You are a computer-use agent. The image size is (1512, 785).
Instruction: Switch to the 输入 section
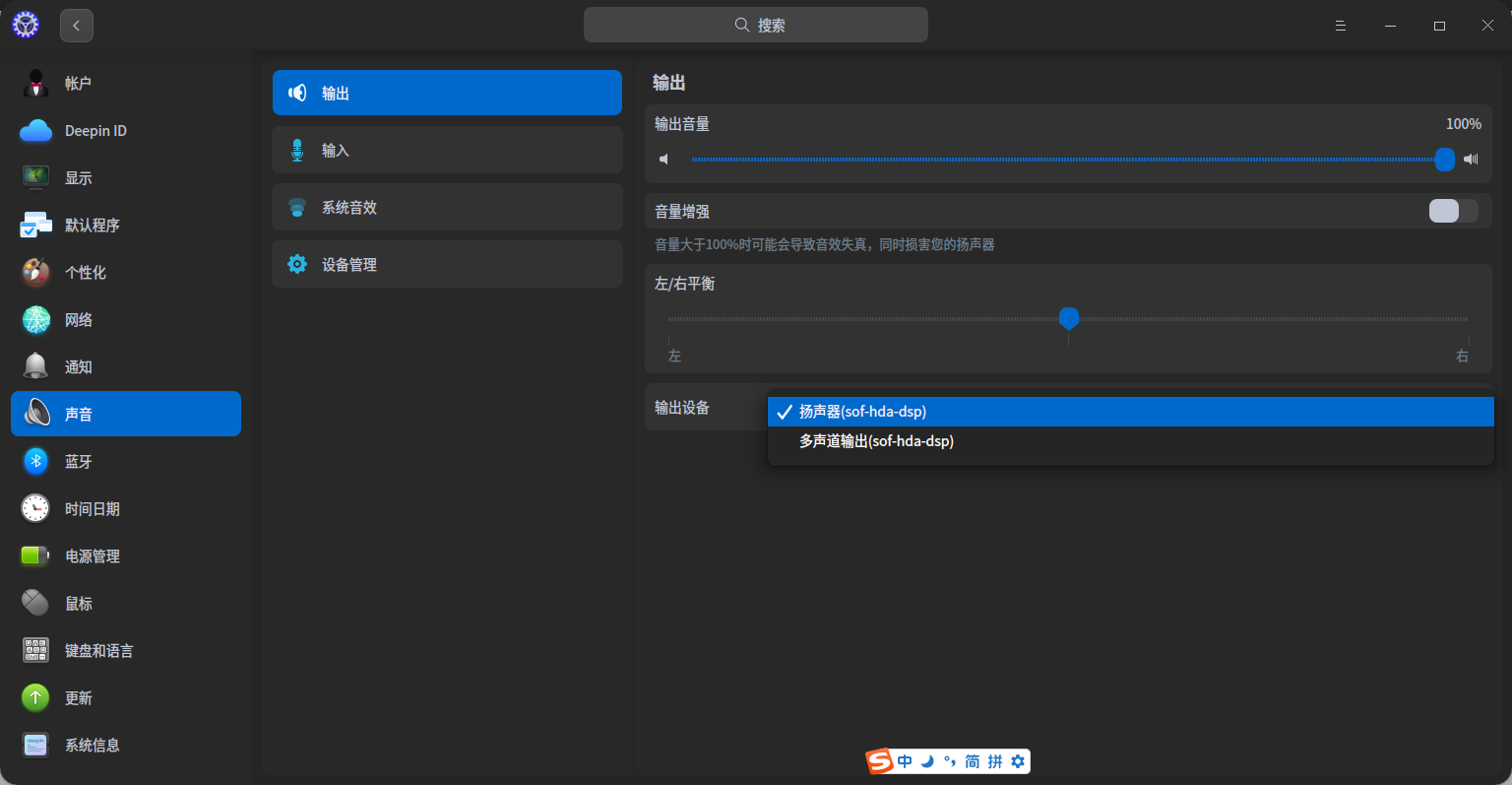click(x=447, y=150)
